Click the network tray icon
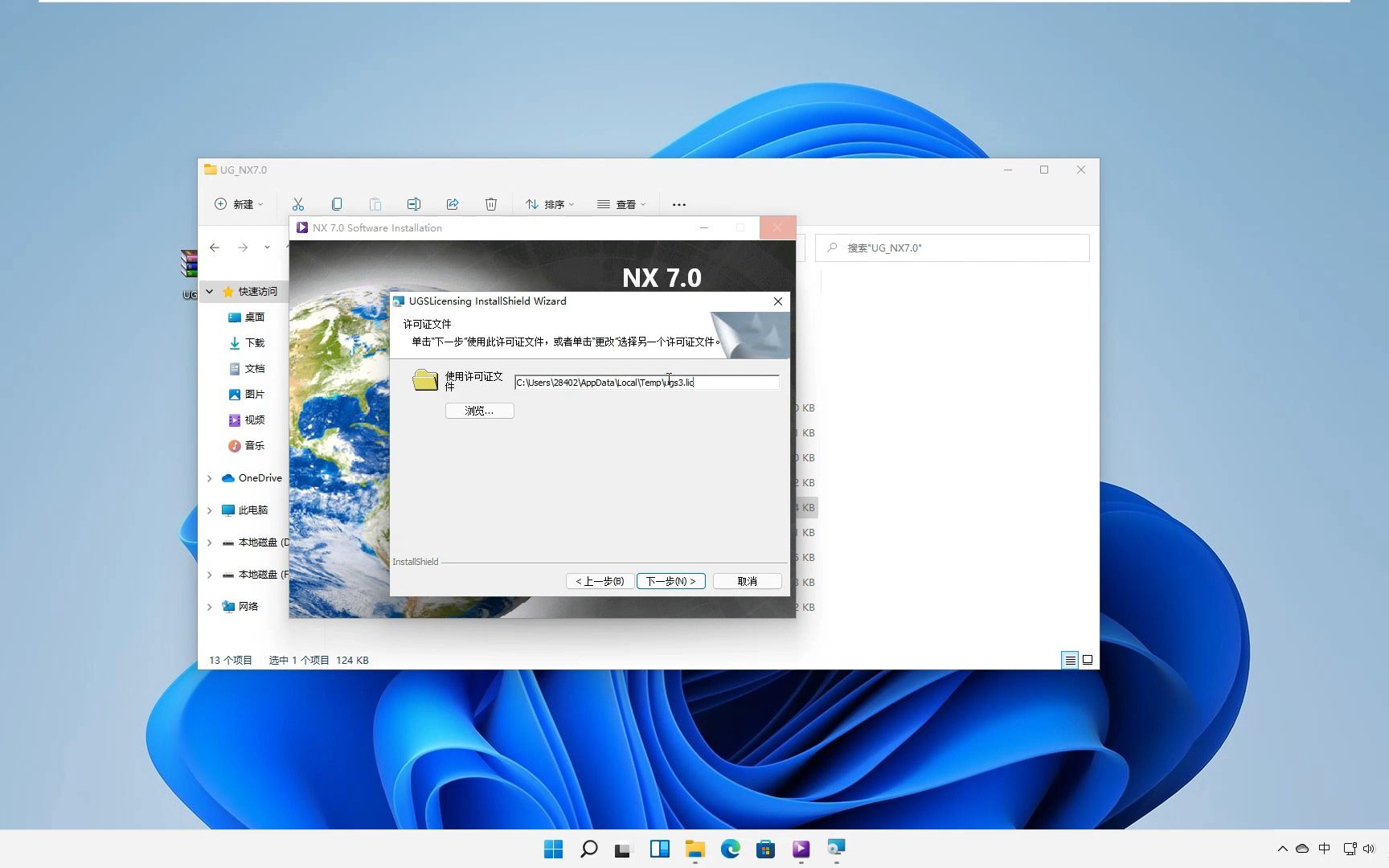This screenshot has width=1389, height=868. click(1350, 849)
